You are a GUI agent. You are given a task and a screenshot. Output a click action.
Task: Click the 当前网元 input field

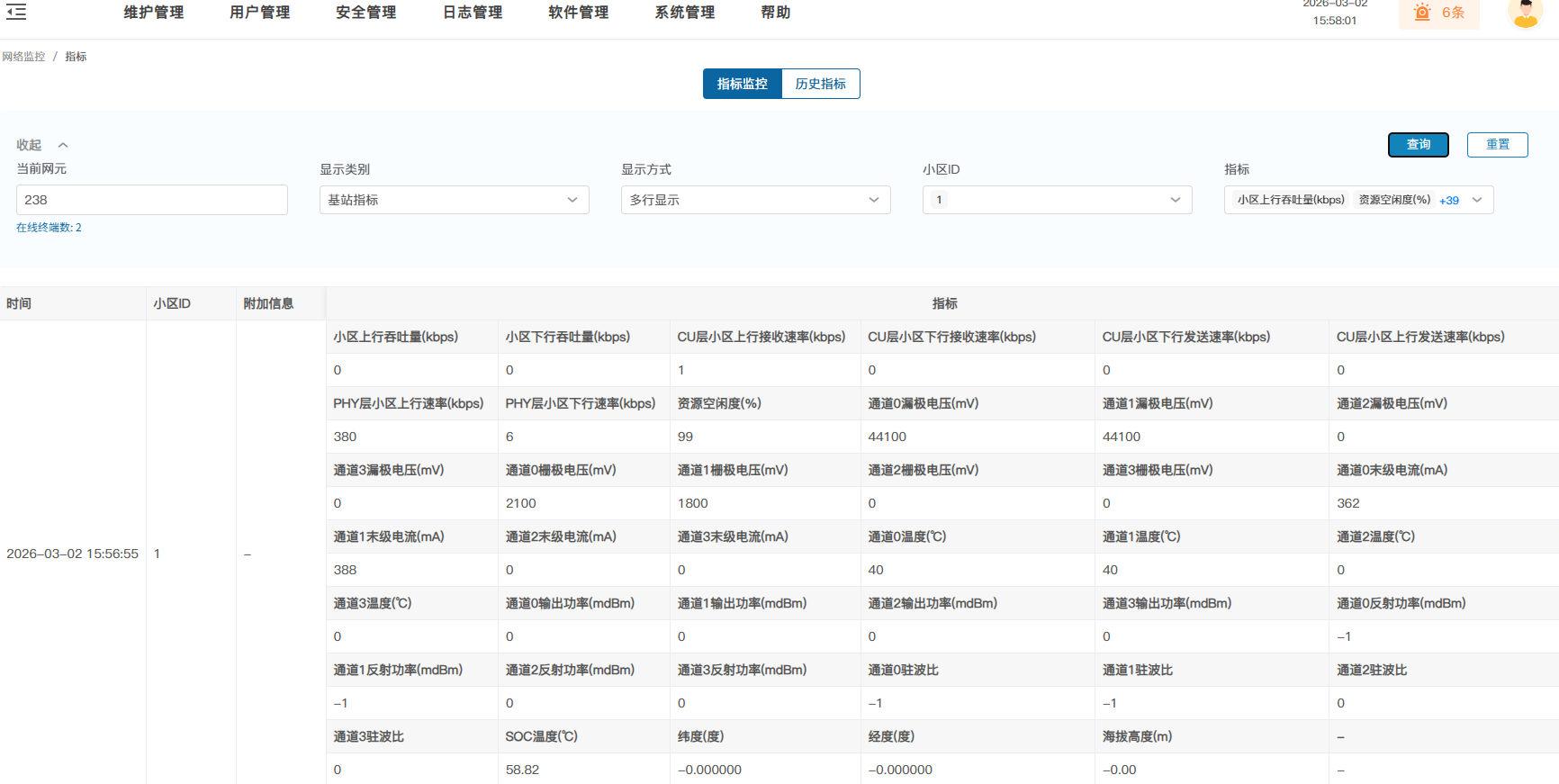tap(151, 200)
